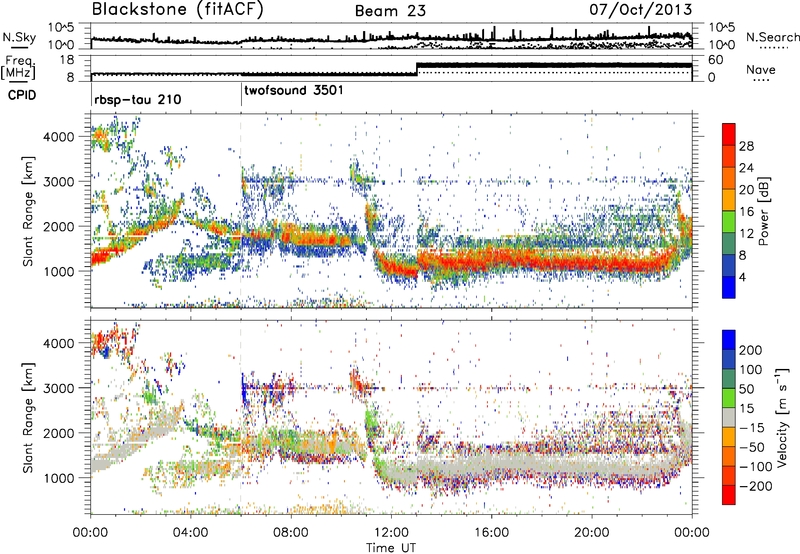The image size is (800, 554).
Task: Click the Velocity [m s-1] colorbar title
Action: 782,417
